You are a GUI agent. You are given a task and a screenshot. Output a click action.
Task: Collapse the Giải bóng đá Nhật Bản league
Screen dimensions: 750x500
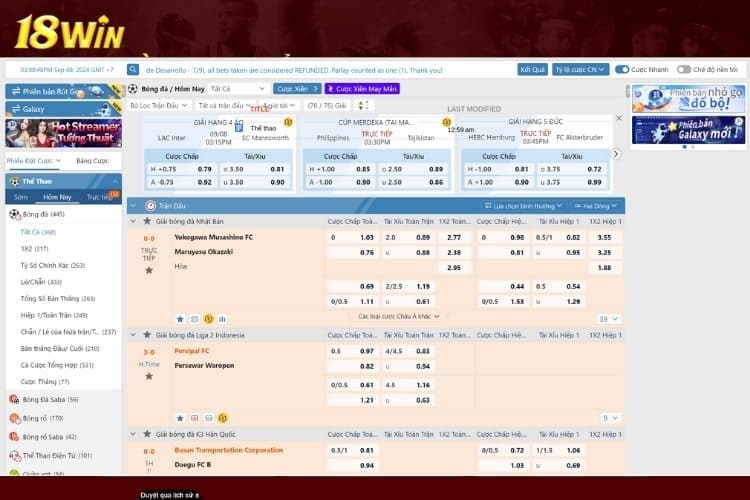[133, 221]
